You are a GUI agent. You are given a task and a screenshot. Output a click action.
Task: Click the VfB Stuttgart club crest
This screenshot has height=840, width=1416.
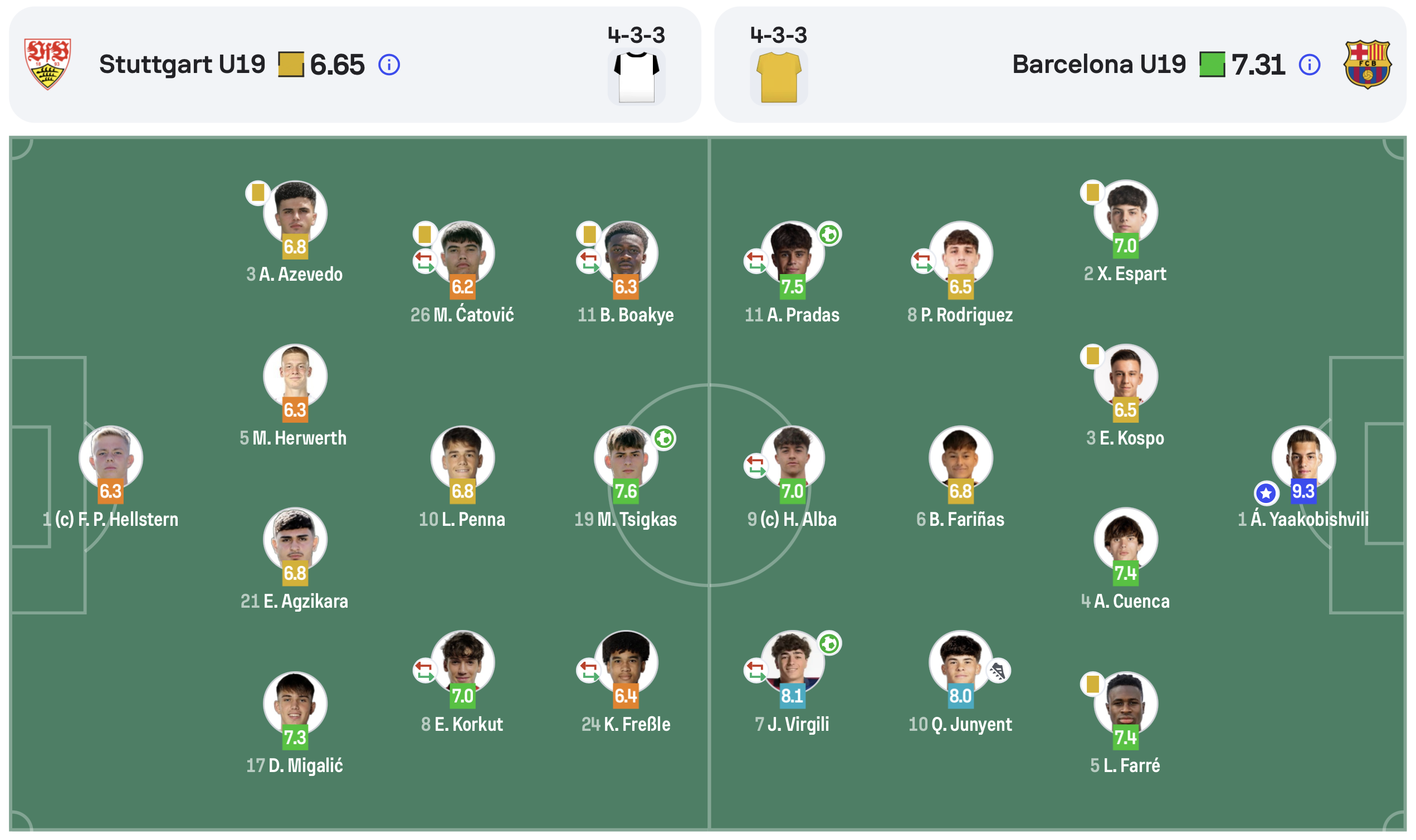(47, 64)
